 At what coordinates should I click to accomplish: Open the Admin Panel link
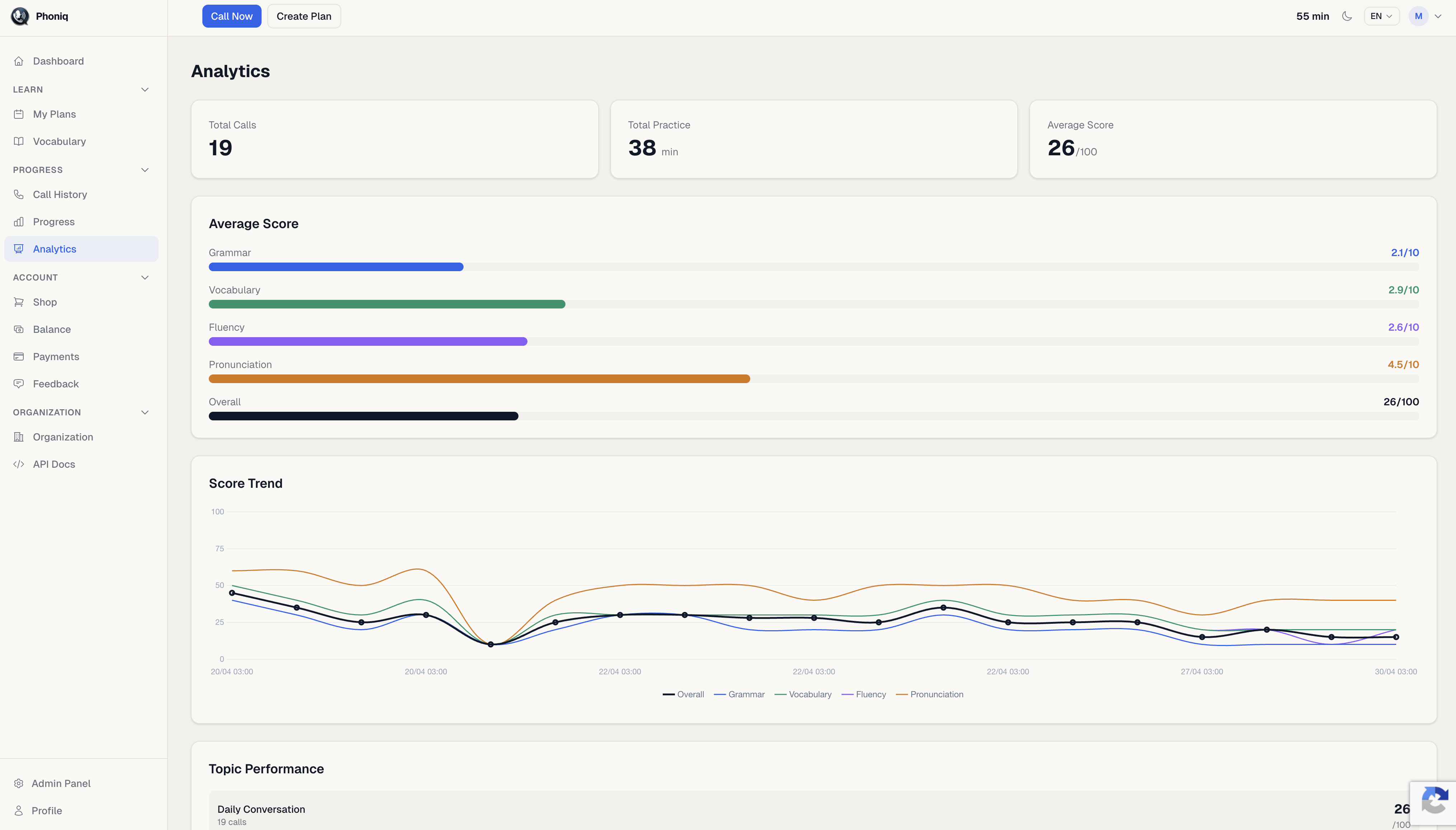pos(81,784)
